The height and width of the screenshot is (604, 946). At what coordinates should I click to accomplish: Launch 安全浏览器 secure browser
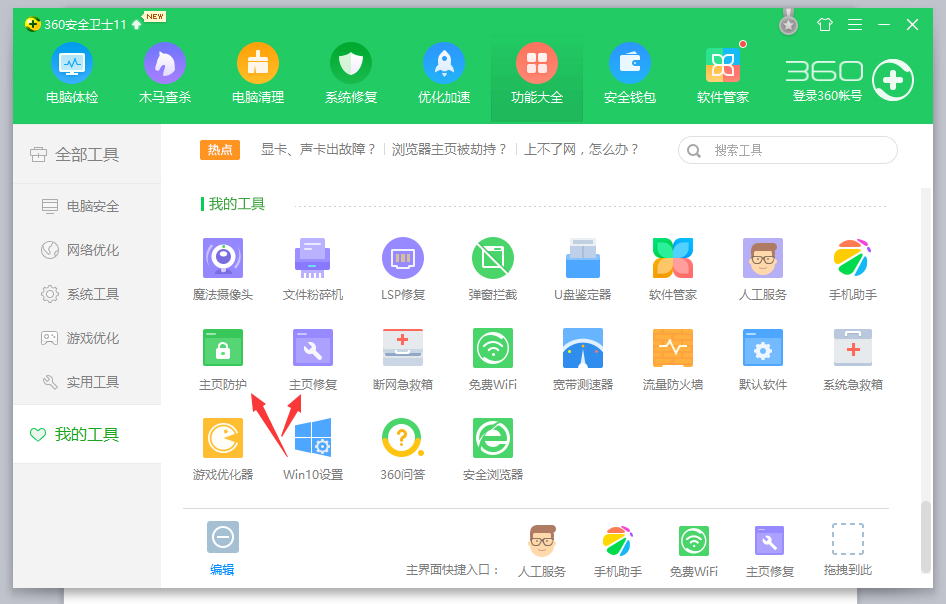click(492, 449)
